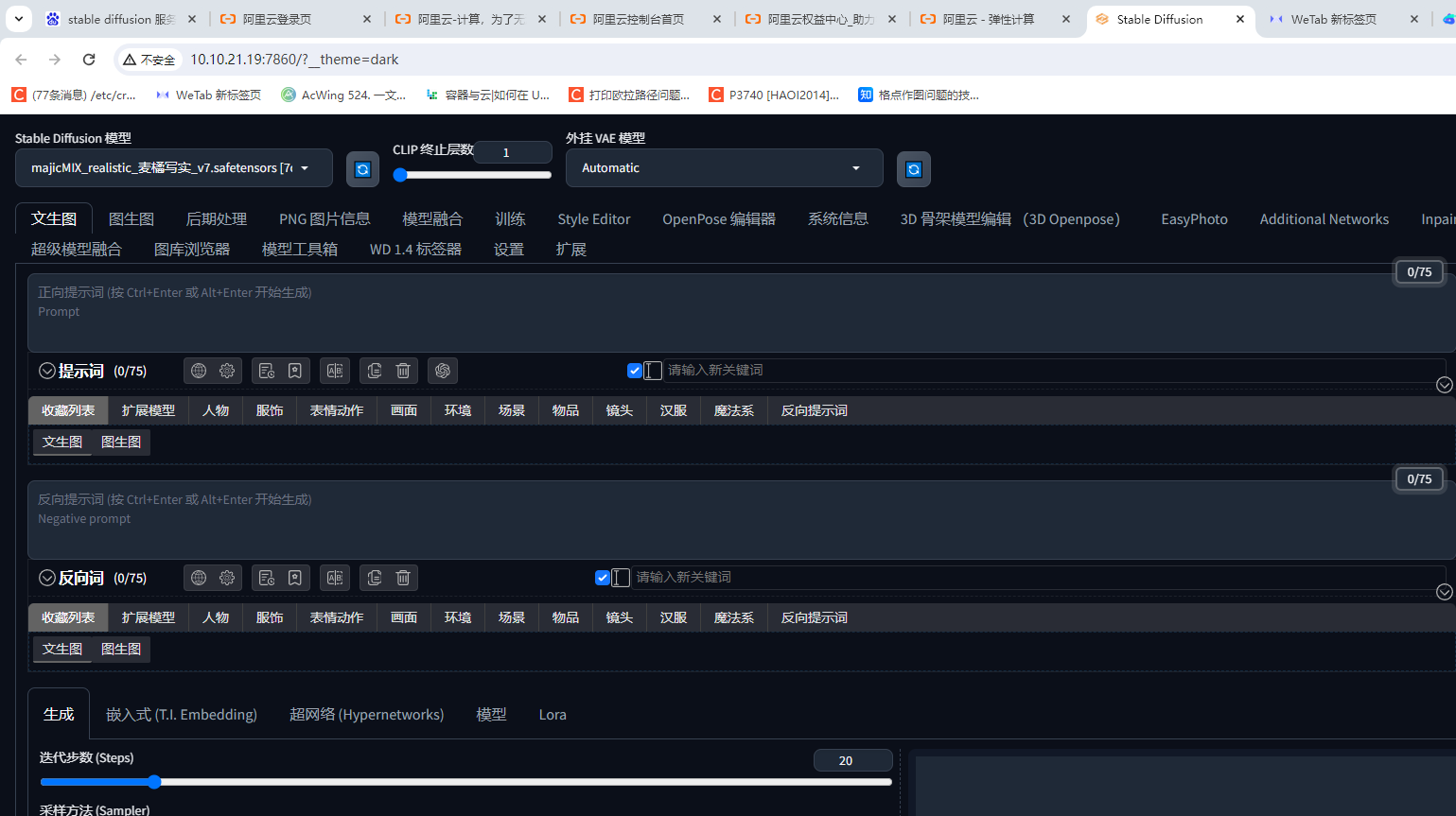Open Additional Networks tab

(1324, 218)
